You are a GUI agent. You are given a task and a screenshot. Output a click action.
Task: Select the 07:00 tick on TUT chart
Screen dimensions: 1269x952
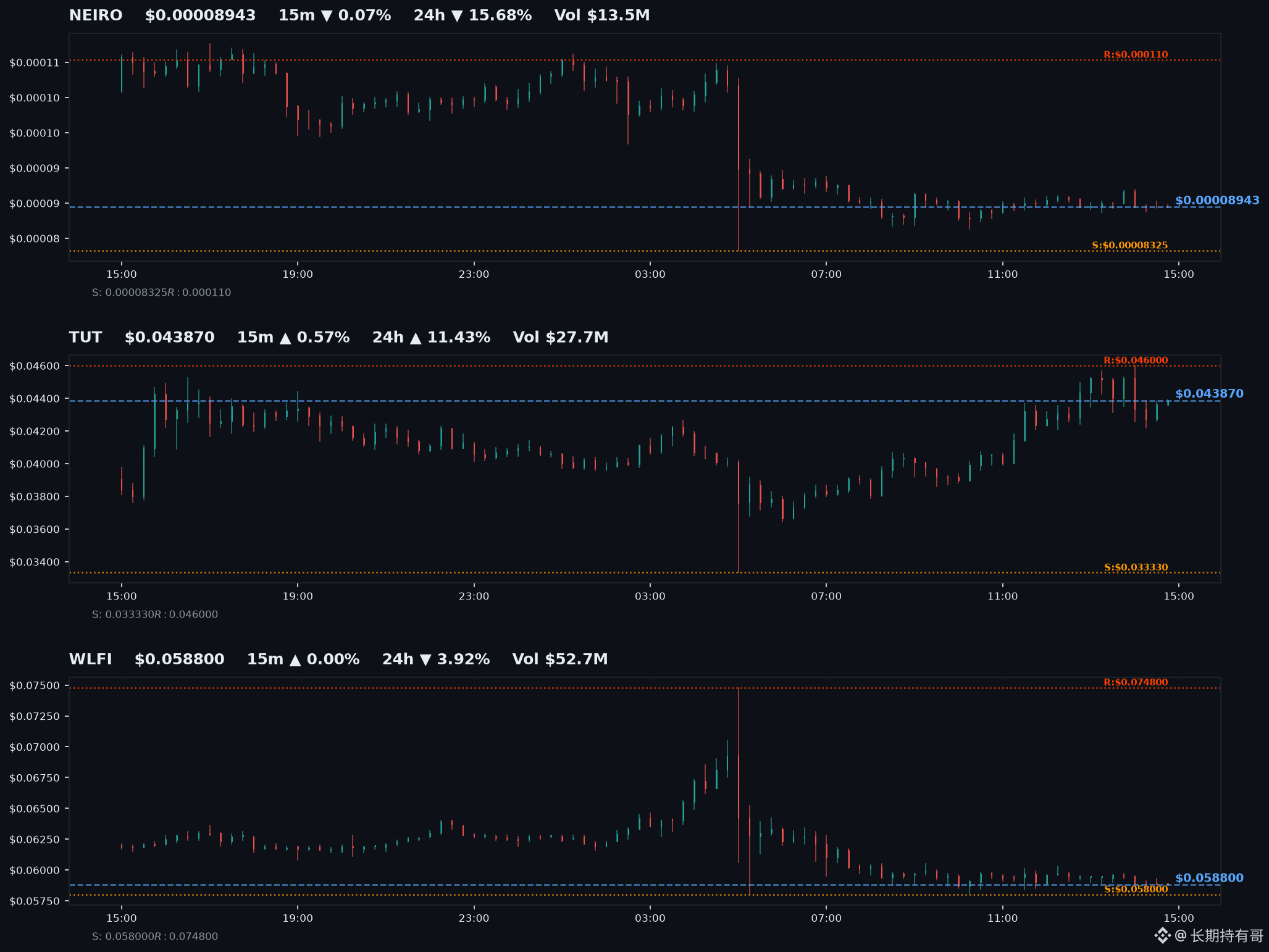tap(826, 596)
